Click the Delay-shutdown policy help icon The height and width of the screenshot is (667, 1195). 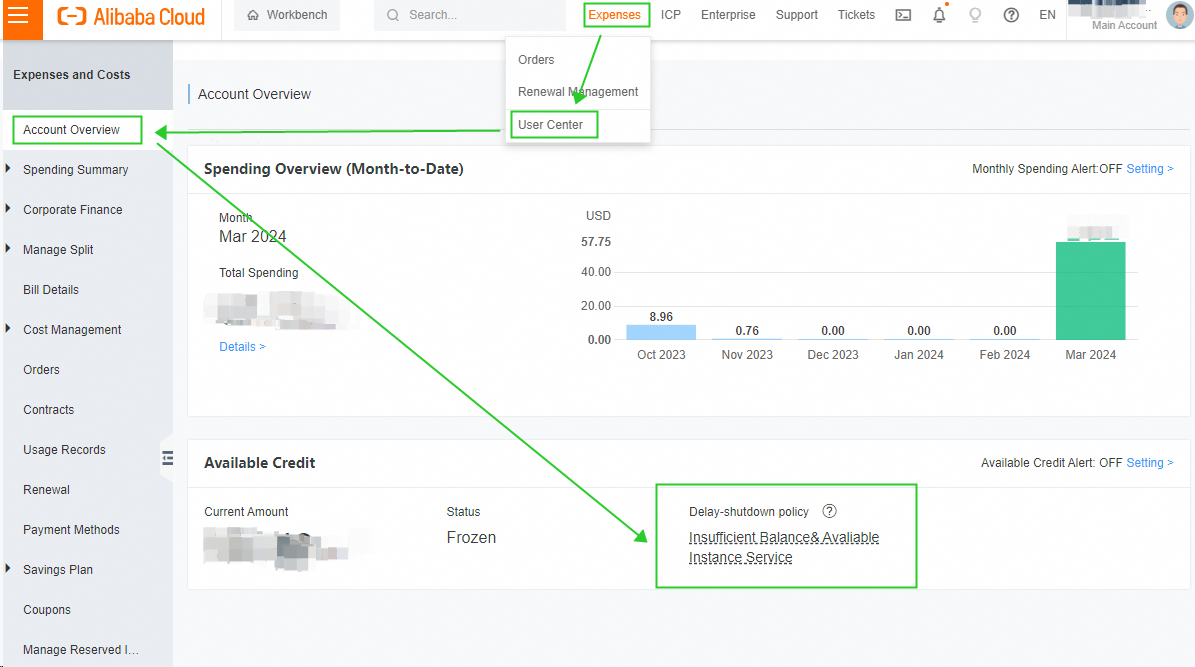click(x=829, y=511)
